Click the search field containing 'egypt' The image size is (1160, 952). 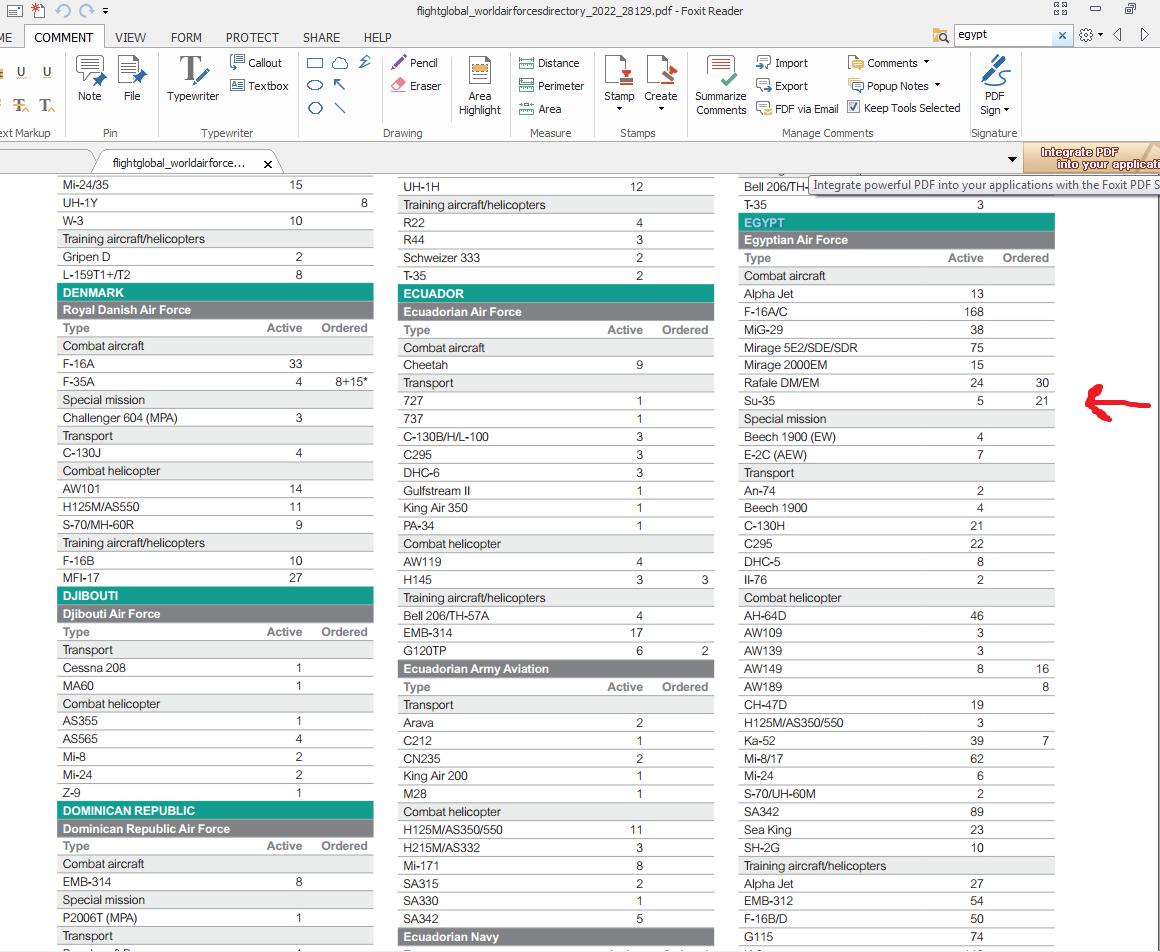click(x=1003, y=34)
